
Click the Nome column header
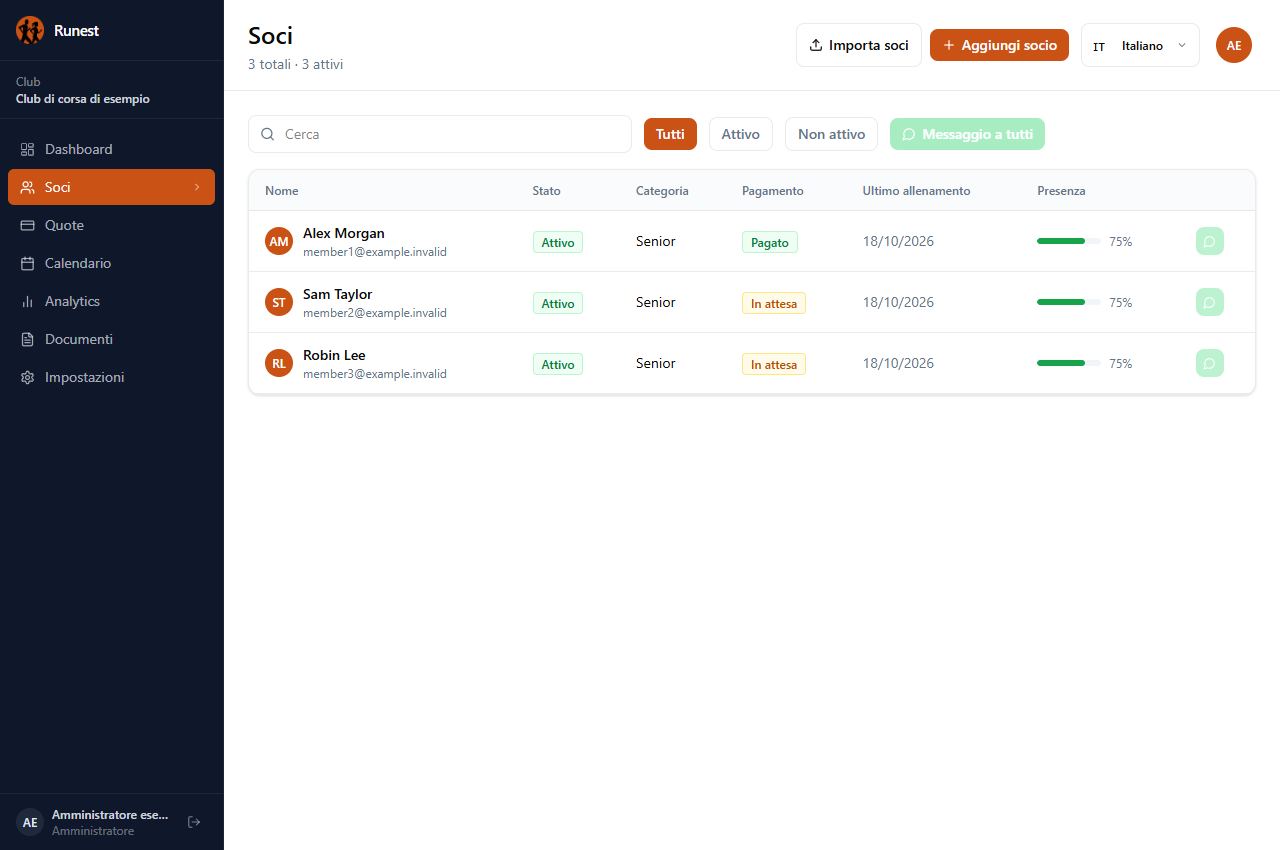tap(282, 191)
